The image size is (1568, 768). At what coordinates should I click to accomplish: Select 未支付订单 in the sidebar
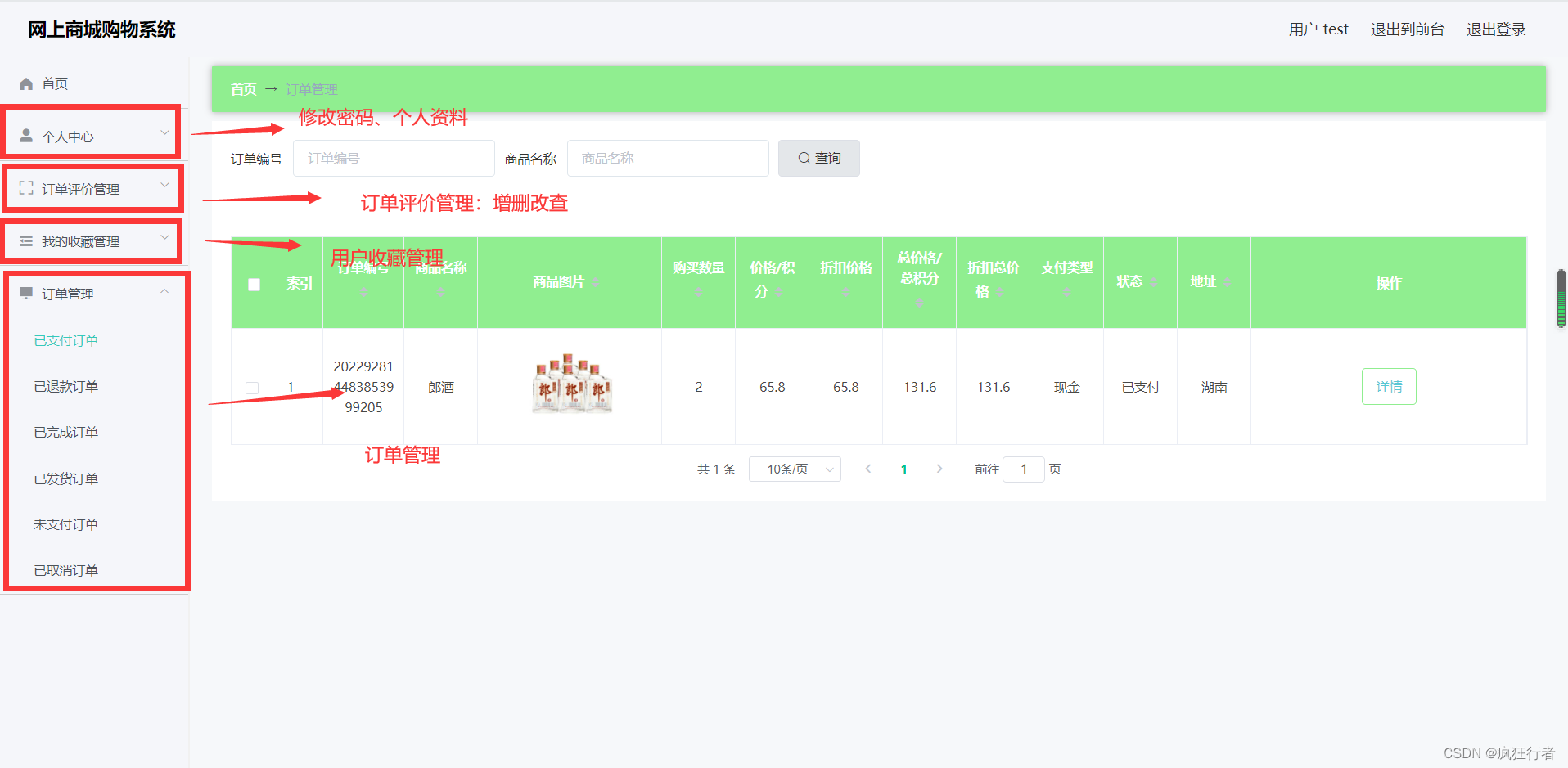pyautogui.click(x=65, y=523)
